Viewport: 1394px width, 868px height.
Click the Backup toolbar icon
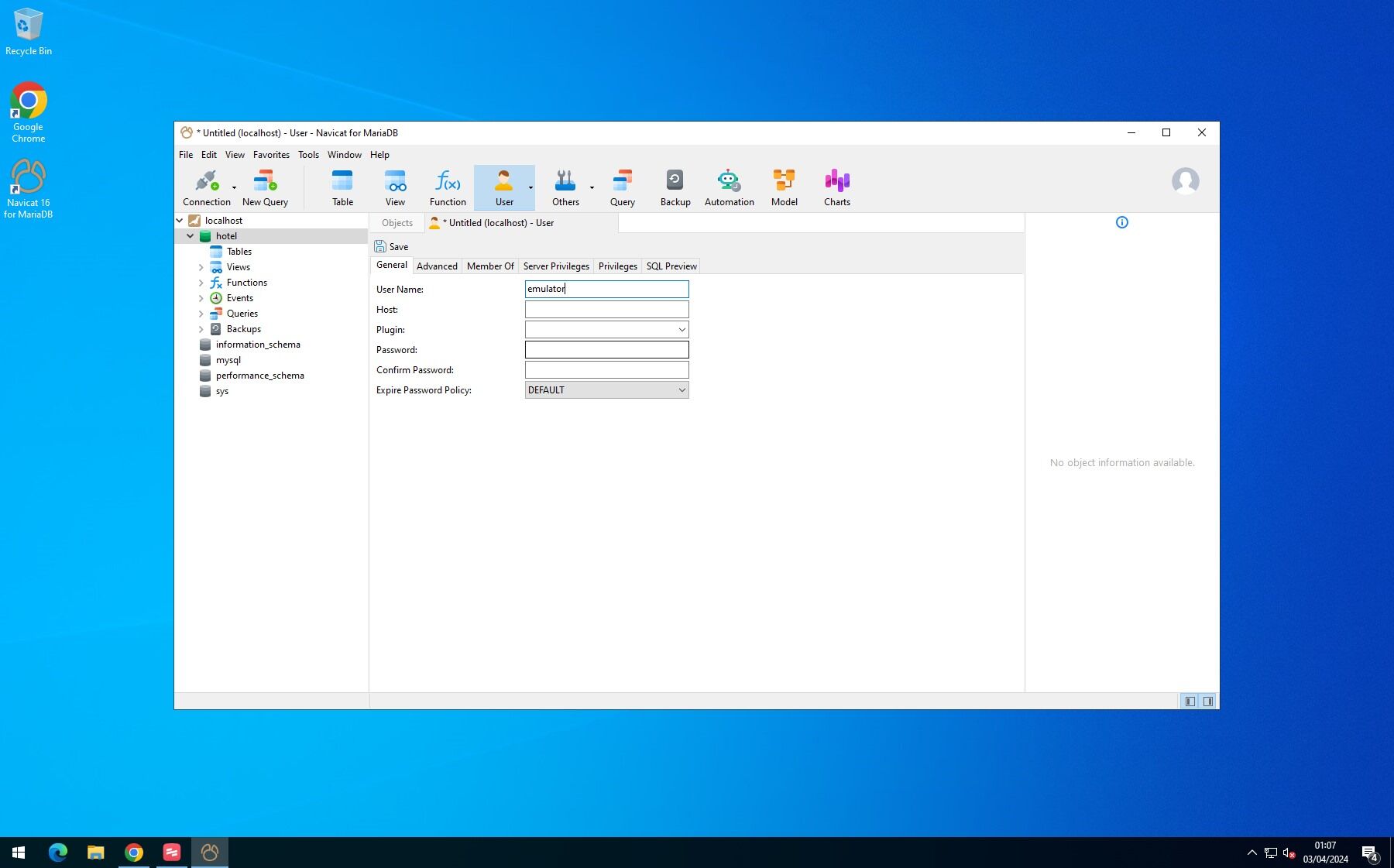[x=675, y=187]
